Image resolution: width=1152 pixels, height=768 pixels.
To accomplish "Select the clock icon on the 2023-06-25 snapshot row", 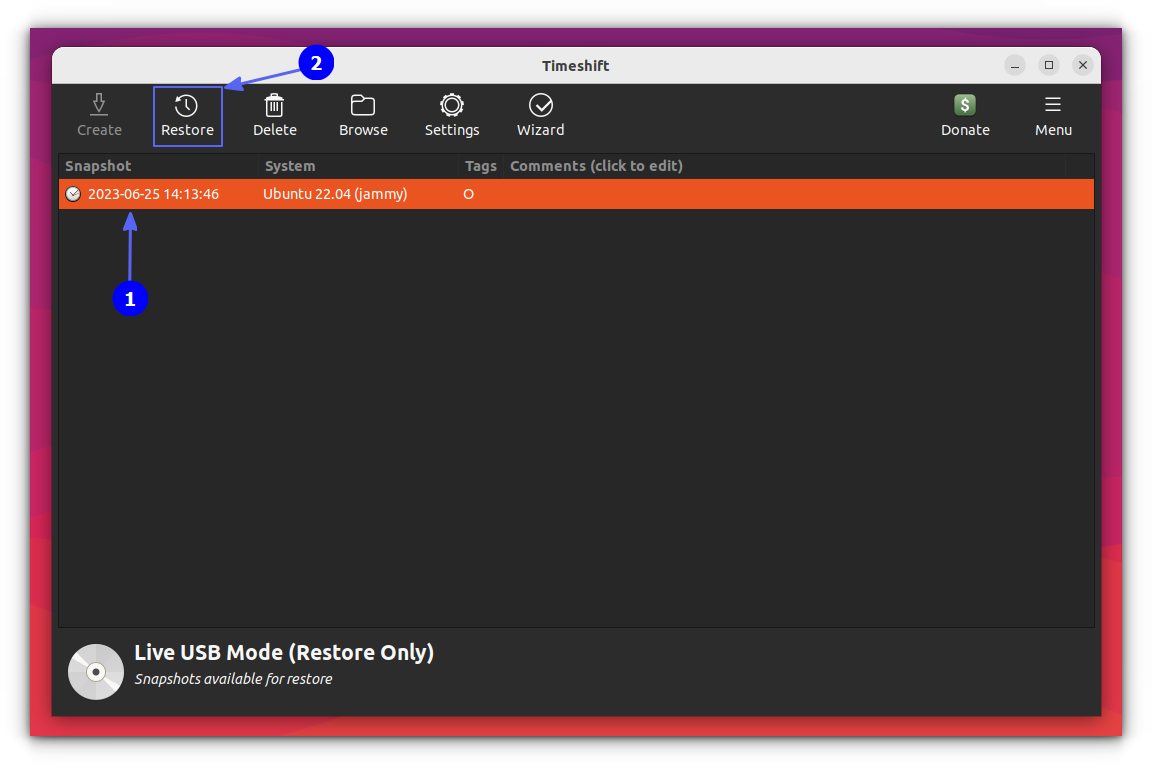I will coord(73,194).
